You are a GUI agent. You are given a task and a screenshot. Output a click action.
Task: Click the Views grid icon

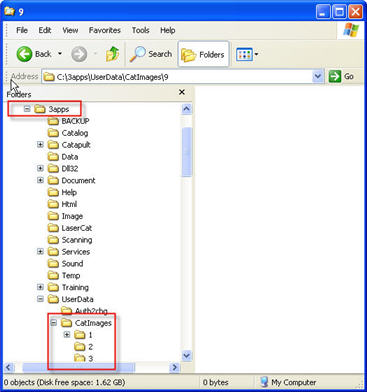click(244, 54)
